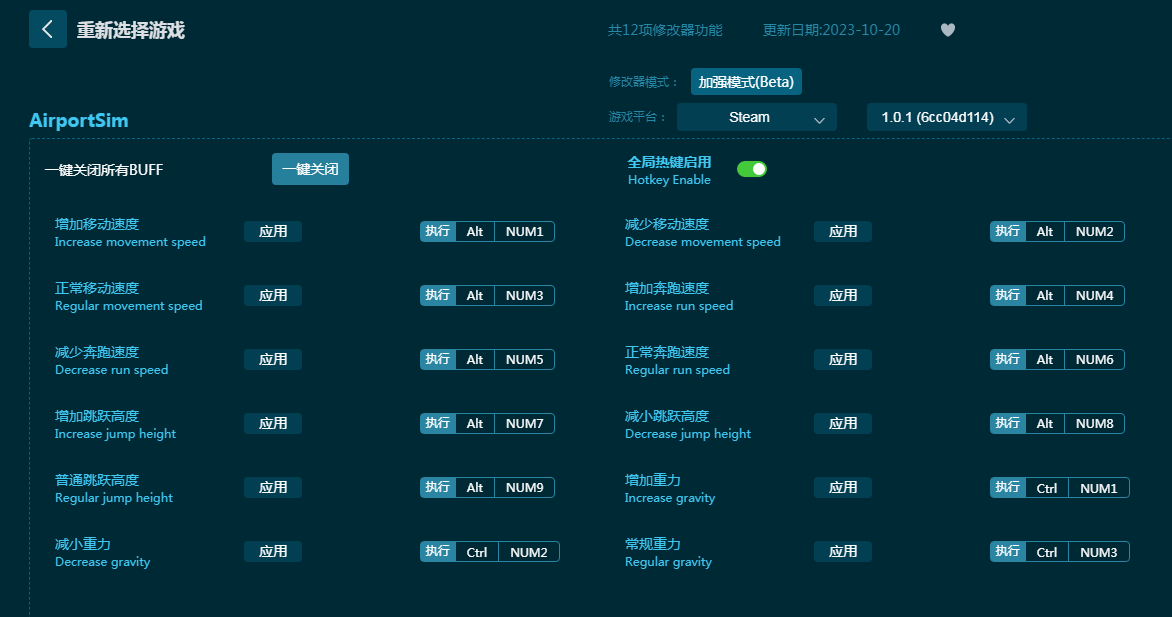Apply Decrease movement speed cheat
Viewport: 1172px width, 617px height.
(x=843, y=232)
